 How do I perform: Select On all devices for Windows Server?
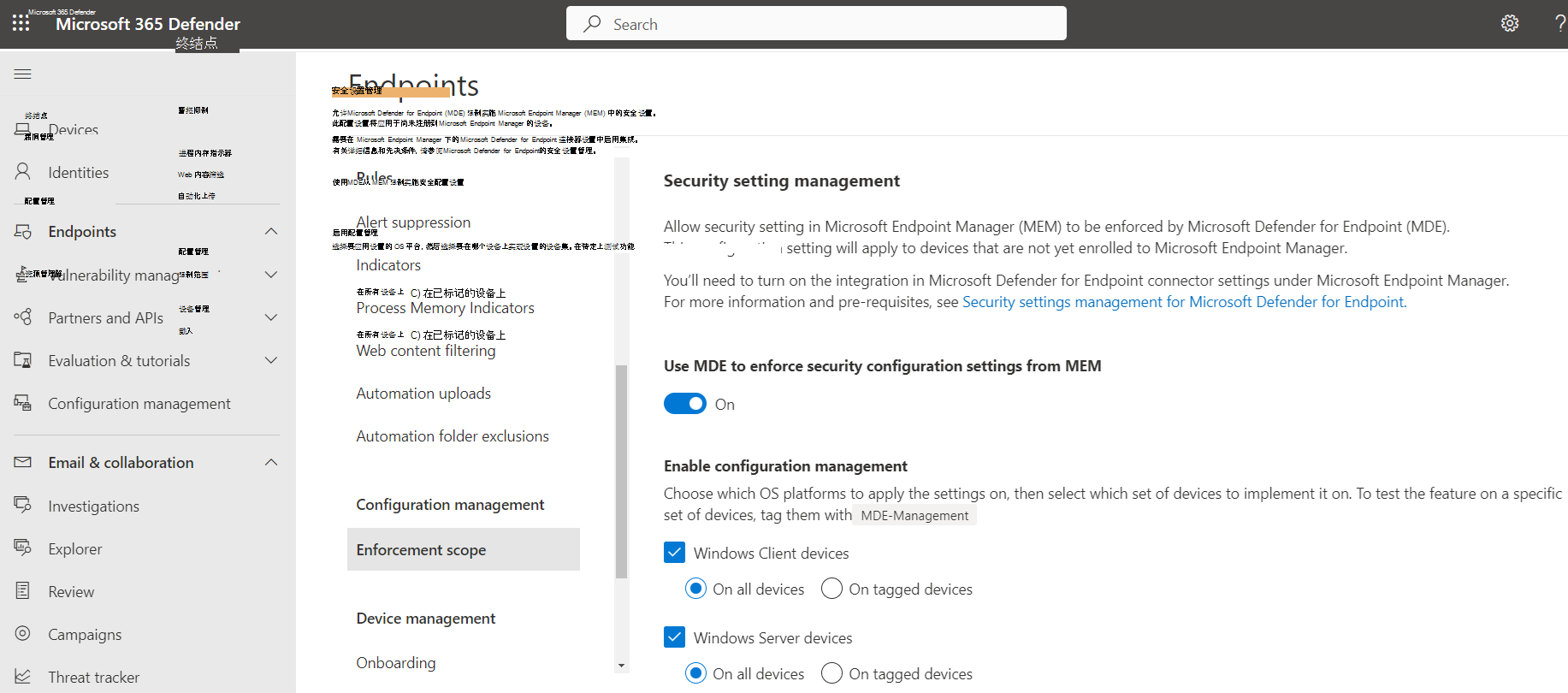(696, 673)
